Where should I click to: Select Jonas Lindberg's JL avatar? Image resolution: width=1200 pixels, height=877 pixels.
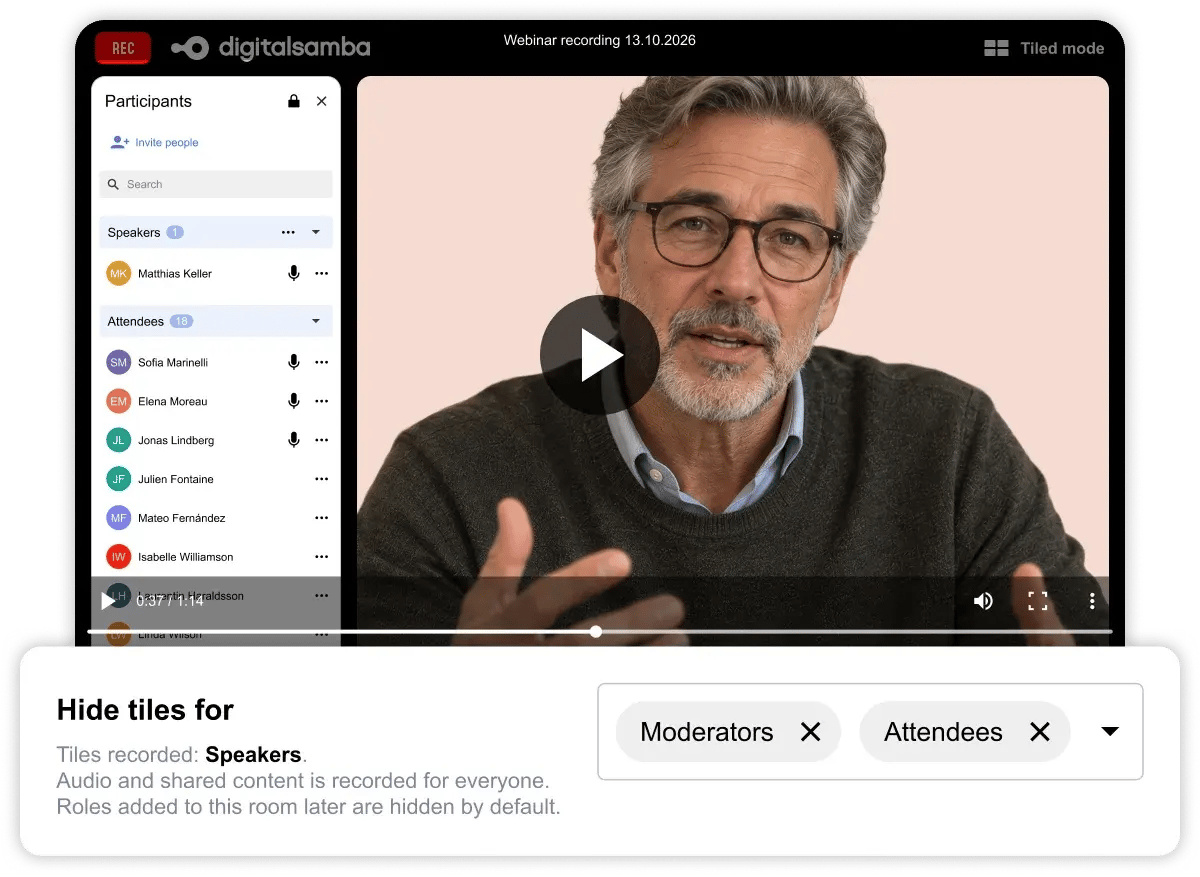coord(119,440)
